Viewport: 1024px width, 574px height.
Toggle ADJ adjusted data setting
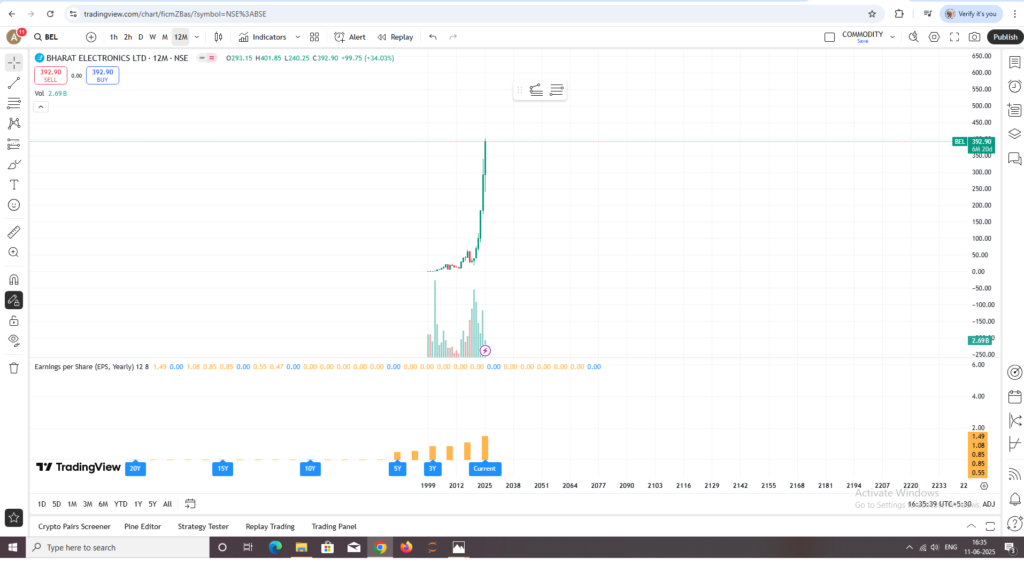(x=989, y=504)
